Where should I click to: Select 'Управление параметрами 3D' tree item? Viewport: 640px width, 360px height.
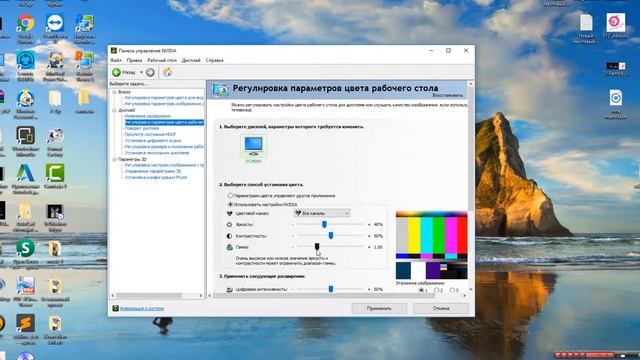coord(153,171)
